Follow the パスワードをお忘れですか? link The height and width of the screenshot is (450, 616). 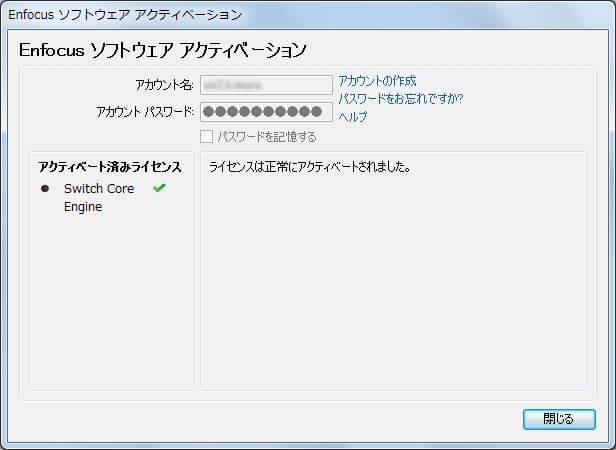click(400, 99)
